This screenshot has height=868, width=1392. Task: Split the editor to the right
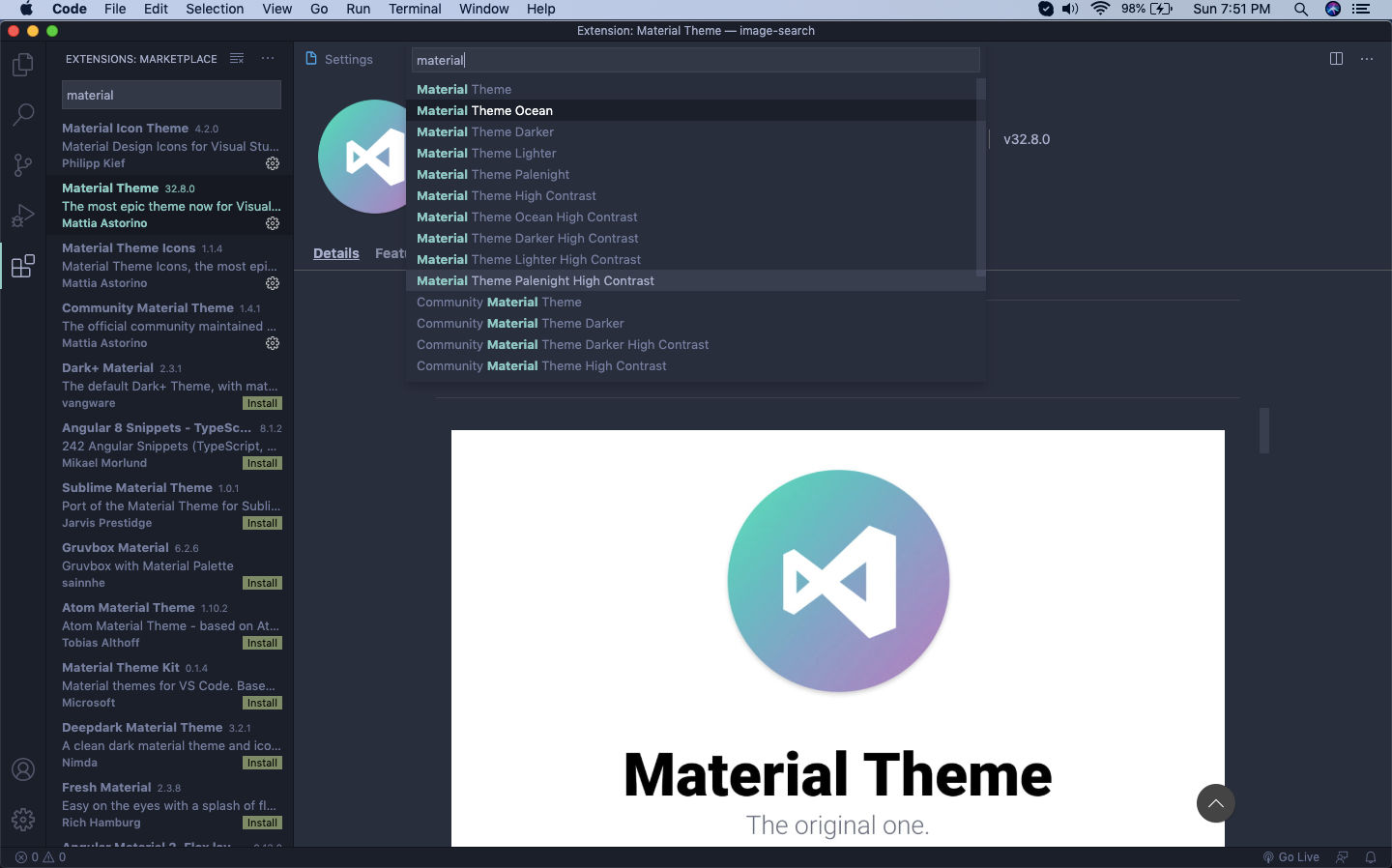[1336, 59]
